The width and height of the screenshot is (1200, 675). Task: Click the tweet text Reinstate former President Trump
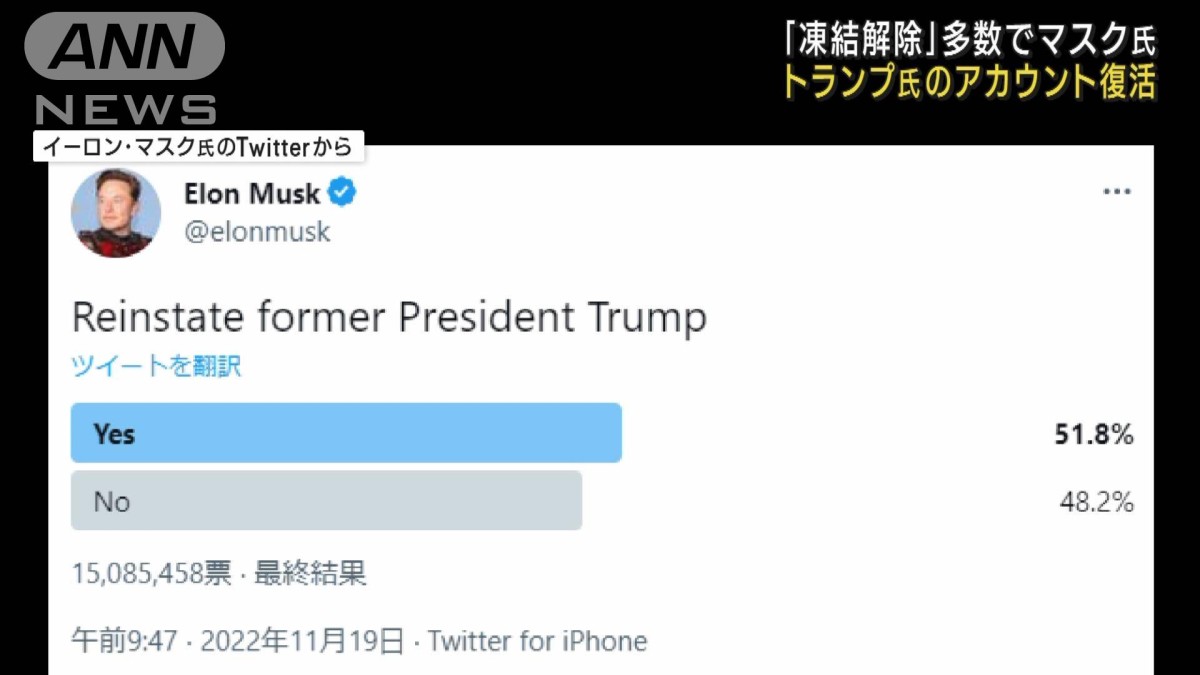(389, 317)
